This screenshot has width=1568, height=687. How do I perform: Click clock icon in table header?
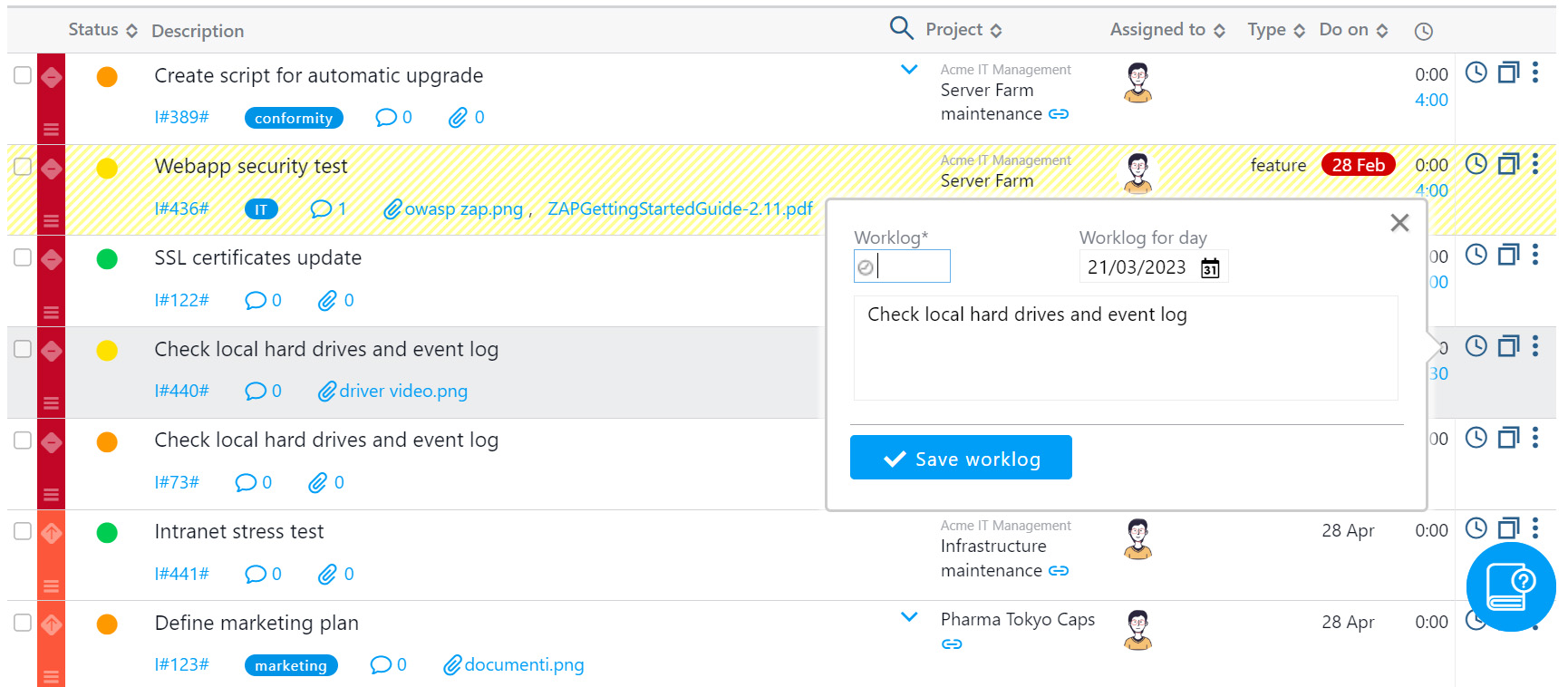coord(1424,32)
